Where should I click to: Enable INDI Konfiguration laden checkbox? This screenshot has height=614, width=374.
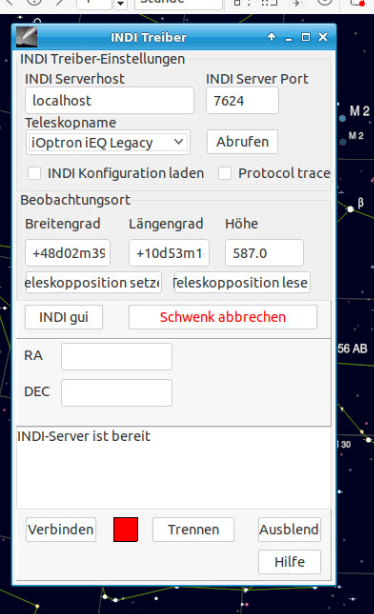(x=34, y=173)
